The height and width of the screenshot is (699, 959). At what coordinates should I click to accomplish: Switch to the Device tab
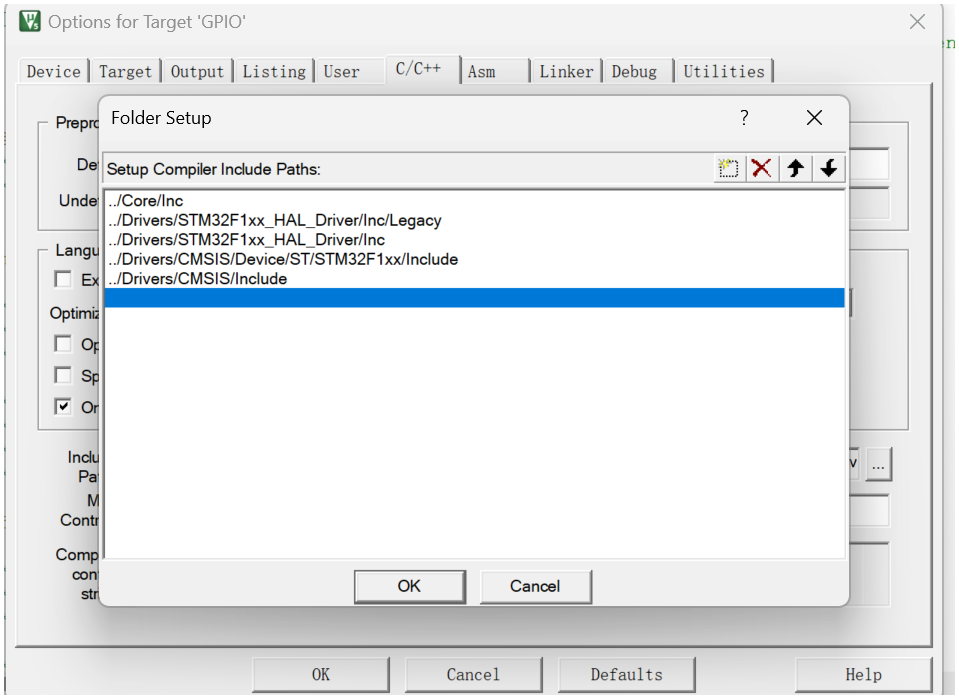[x=54, y=72]
